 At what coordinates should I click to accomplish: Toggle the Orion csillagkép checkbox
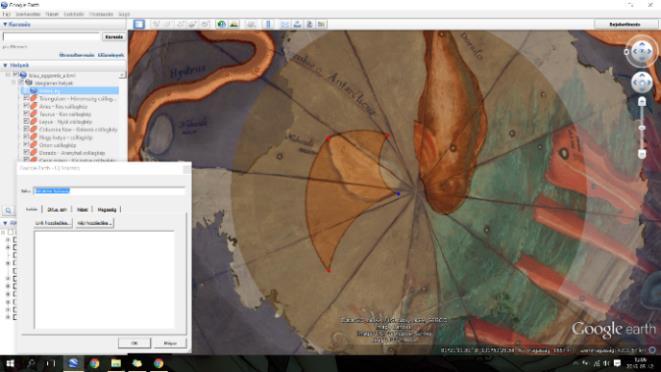coord(26,145)
